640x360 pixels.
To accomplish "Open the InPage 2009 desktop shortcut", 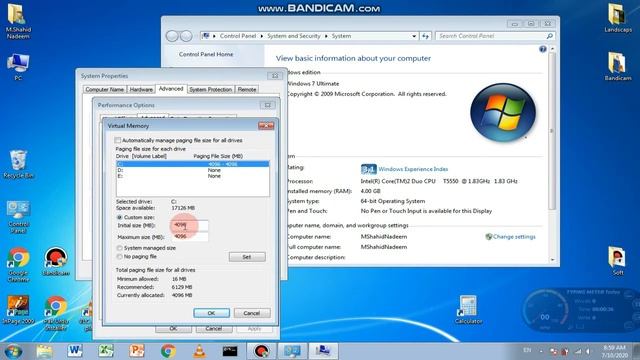I will tap(18, 309).
